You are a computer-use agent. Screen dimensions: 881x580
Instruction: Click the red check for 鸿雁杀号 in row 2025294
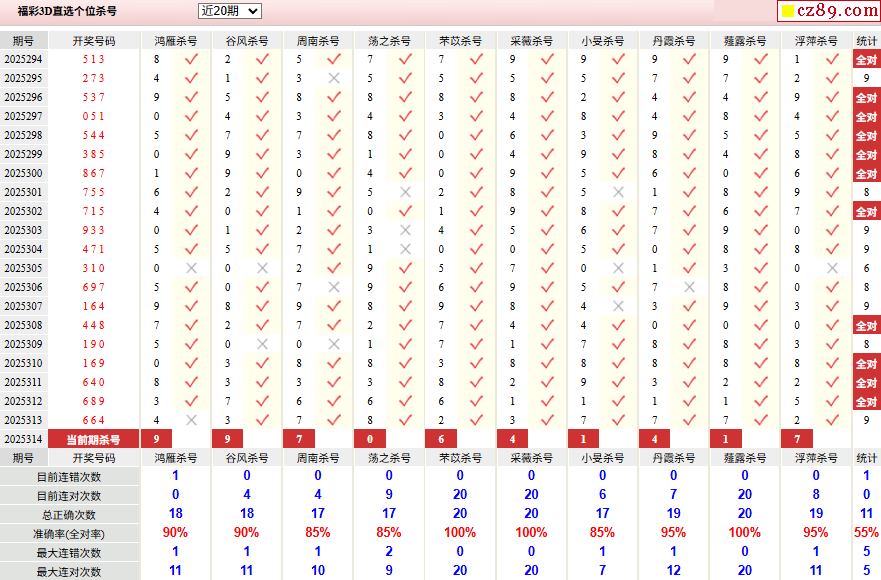click(x=191, y=58)
